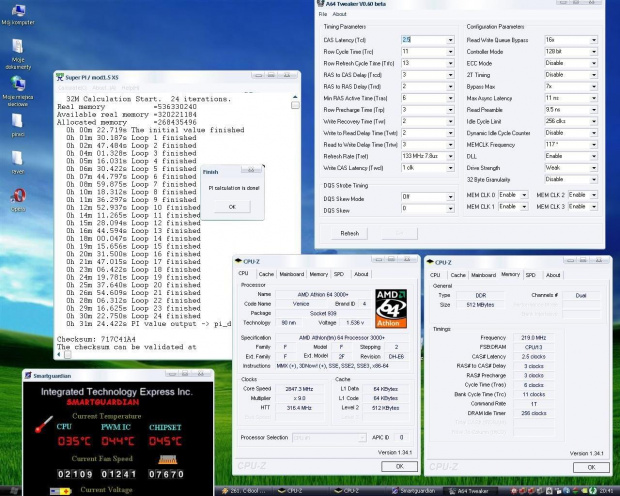Click the thermometer icon in Smartguardian
620x496 pixels.
click(x=44, y=424)
